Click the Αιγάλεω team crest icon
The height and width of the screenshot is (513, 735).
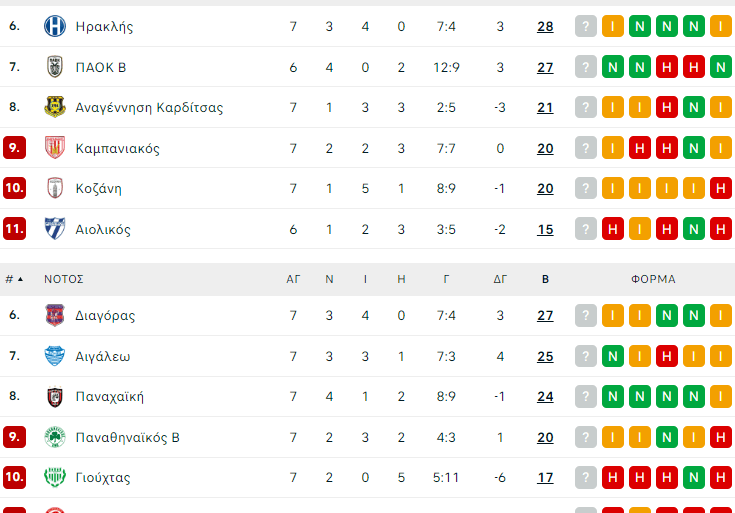pyautogui.click(x=54, y=356)
